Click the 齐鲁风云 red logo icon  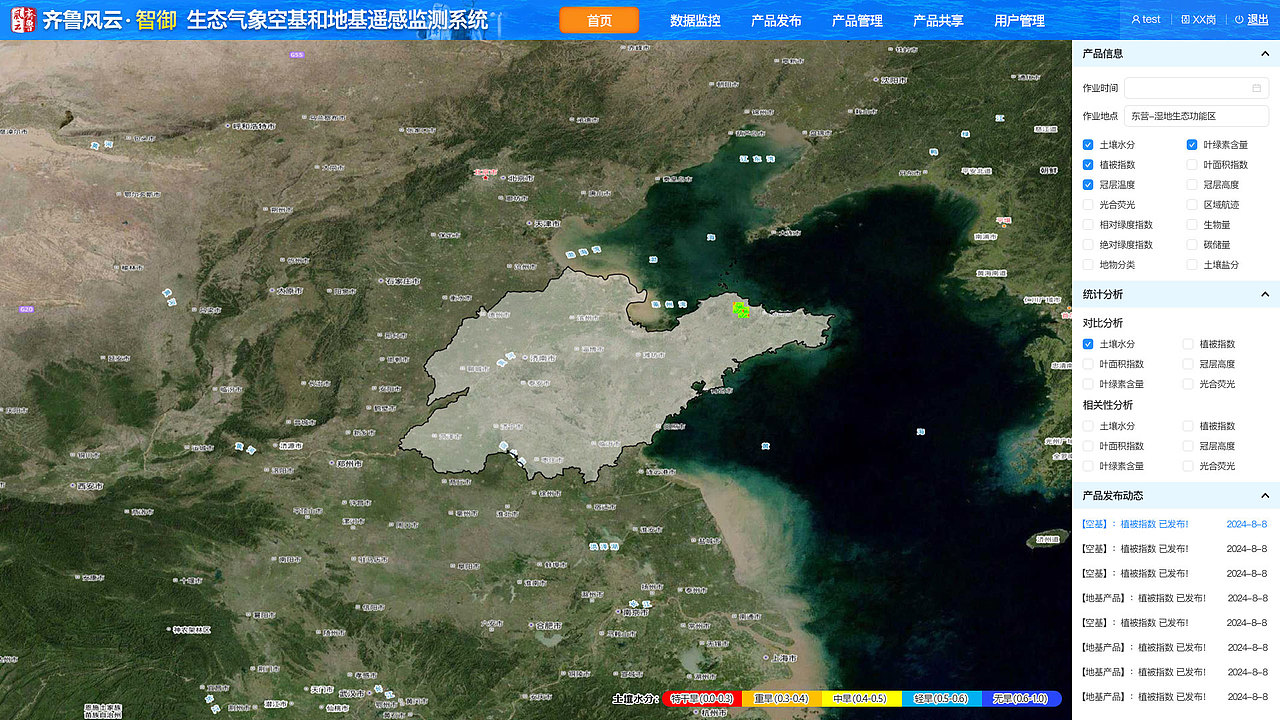click(x=23, y=19)
